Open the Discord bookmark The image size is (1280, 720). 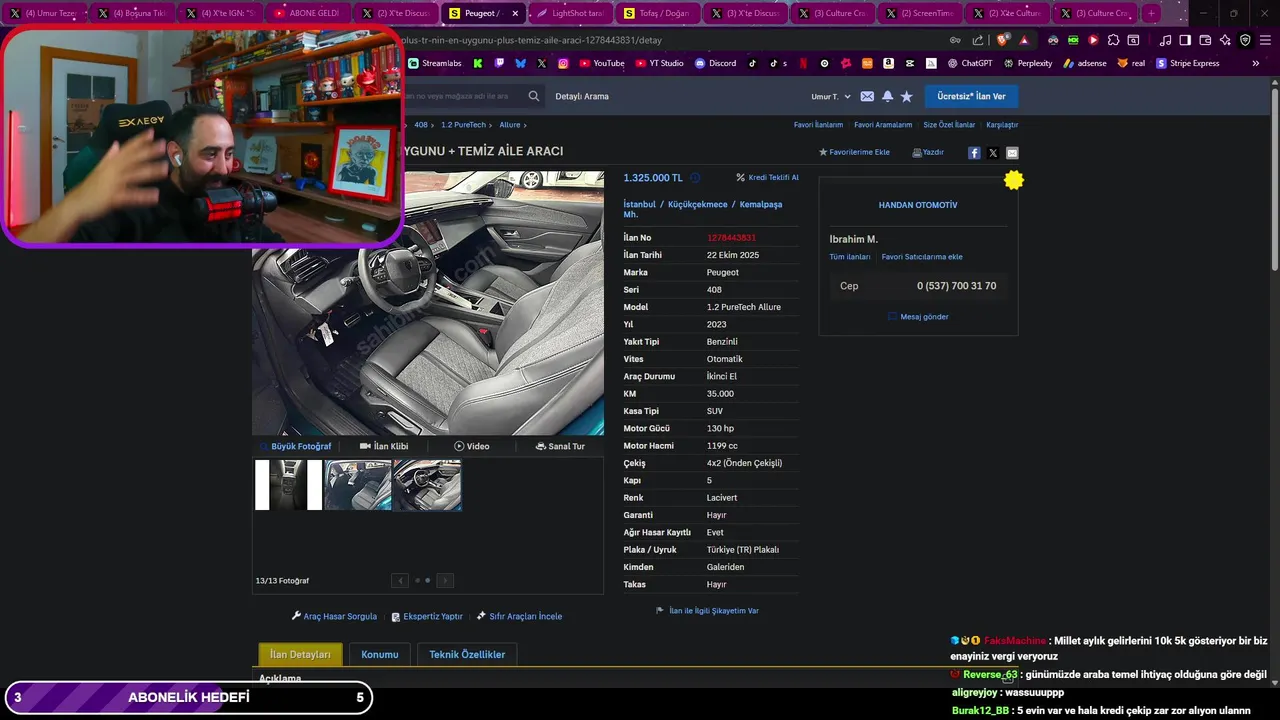[715, 63]
